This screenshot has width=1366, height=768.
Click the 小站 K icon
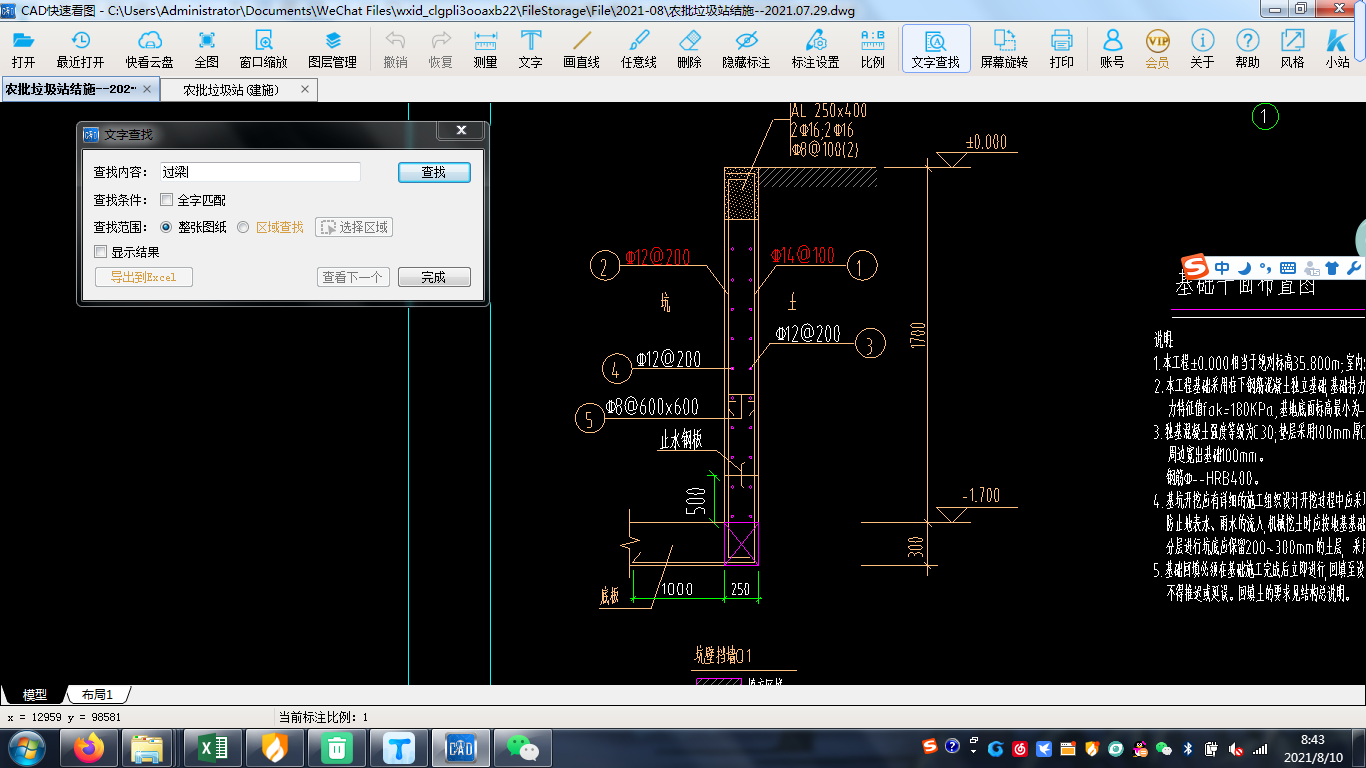[1337, 49]
